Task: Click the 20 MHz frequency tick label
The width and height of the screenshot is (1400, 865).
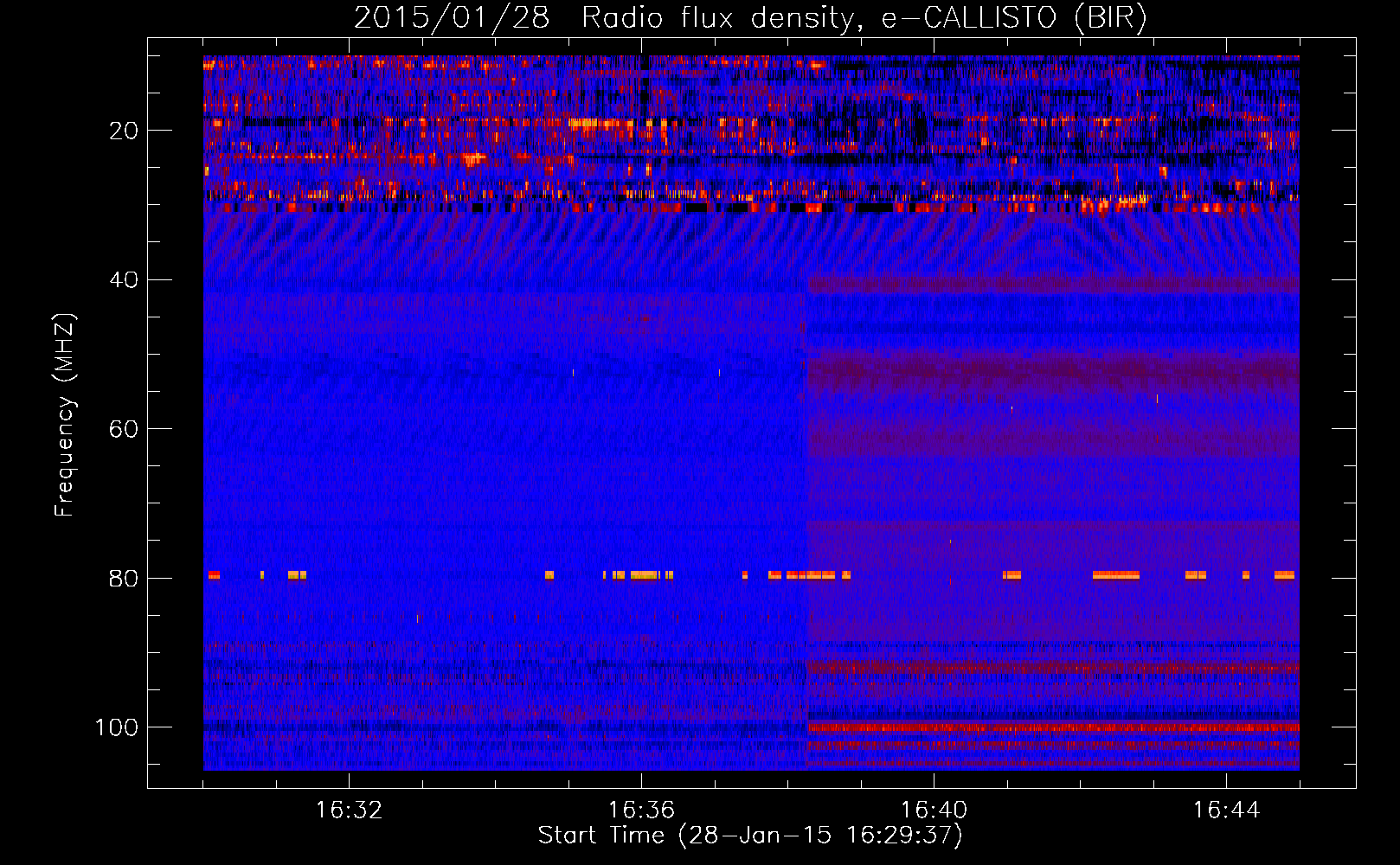Action: click(x=123, y=131)
